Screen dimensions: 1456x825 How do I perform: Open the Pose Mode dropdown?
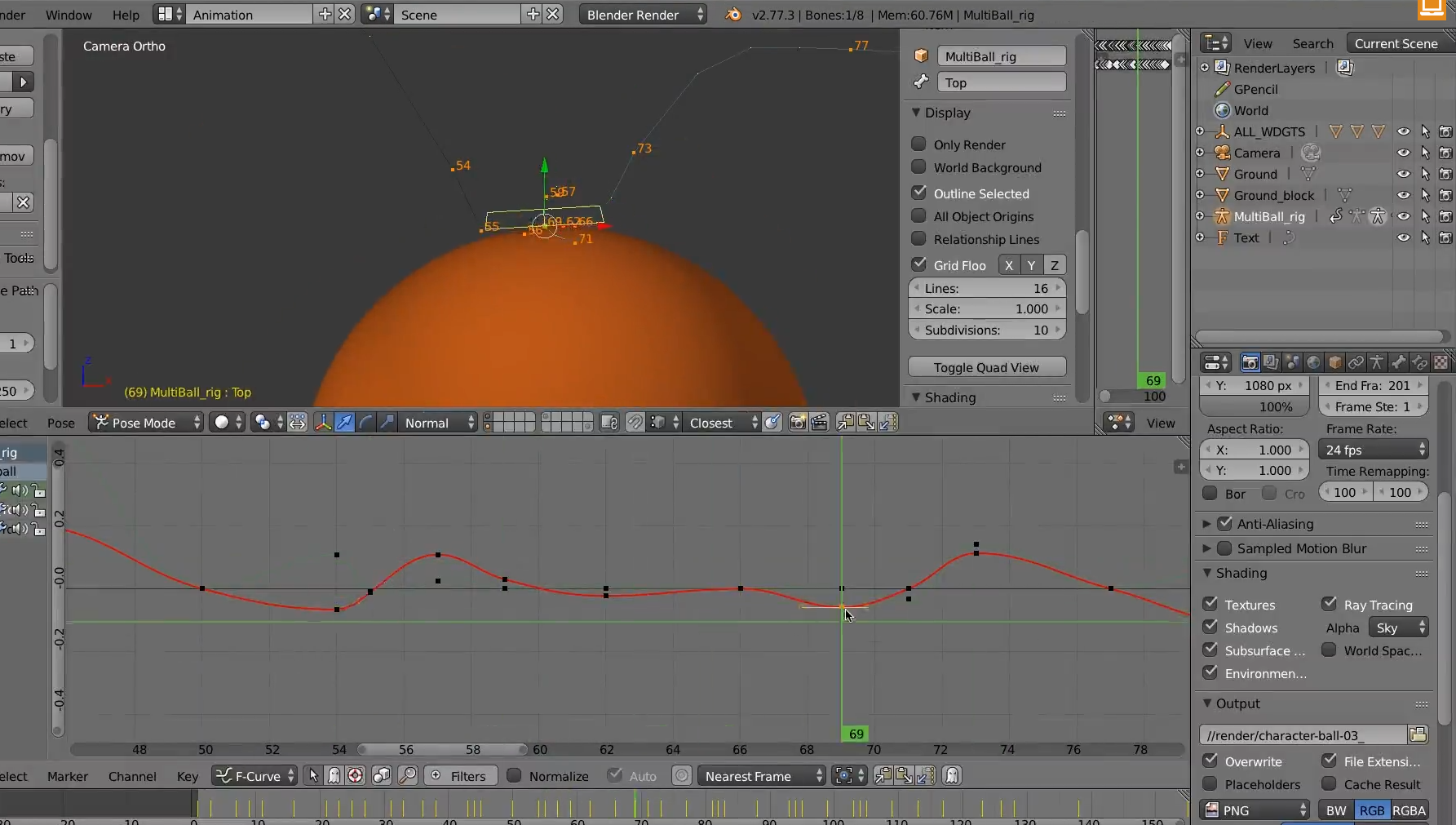click(145, 422)
